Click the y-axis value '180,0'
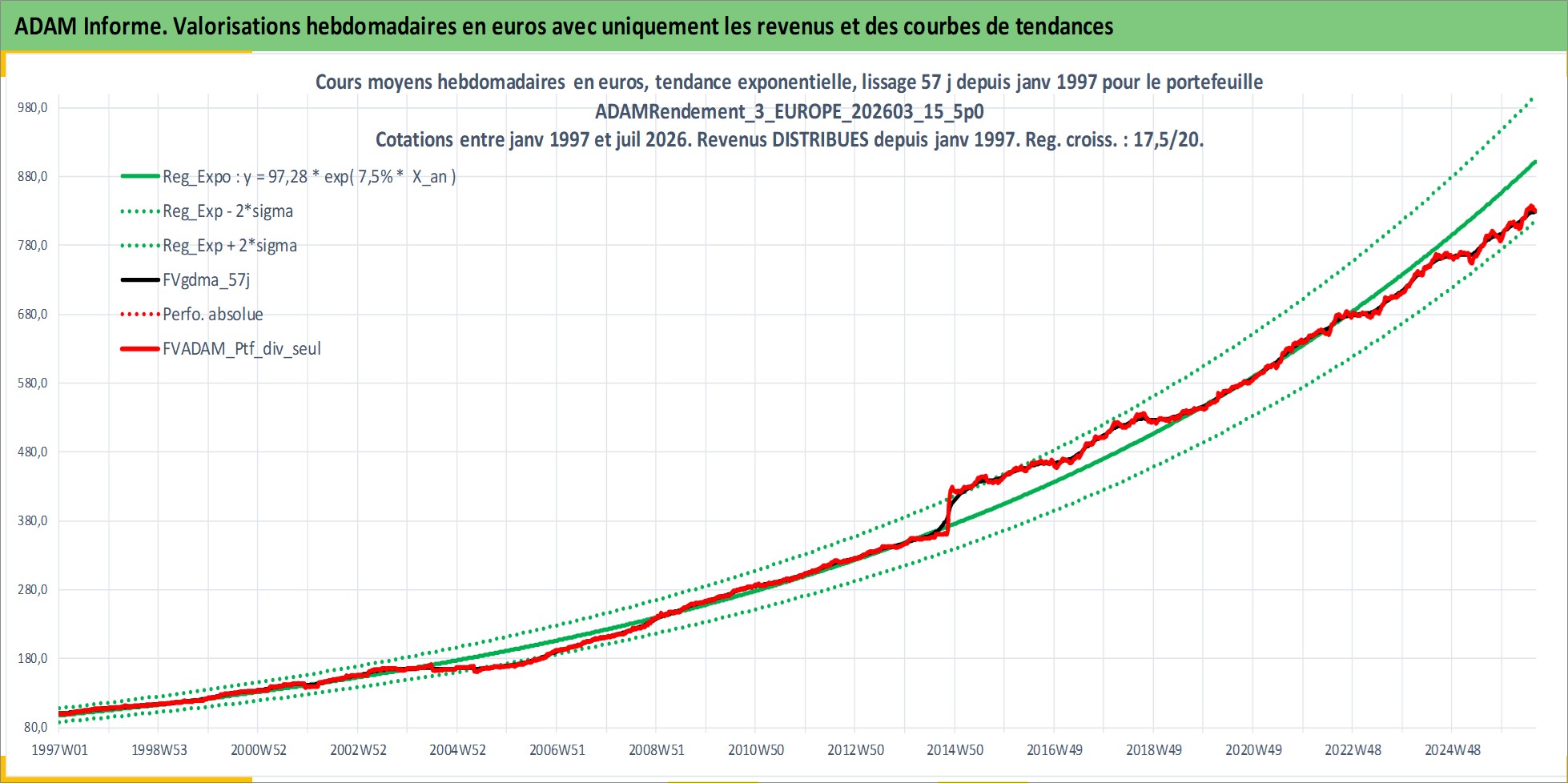The width and height of the screenshot is (1568, 783). [x=33, y=659]
